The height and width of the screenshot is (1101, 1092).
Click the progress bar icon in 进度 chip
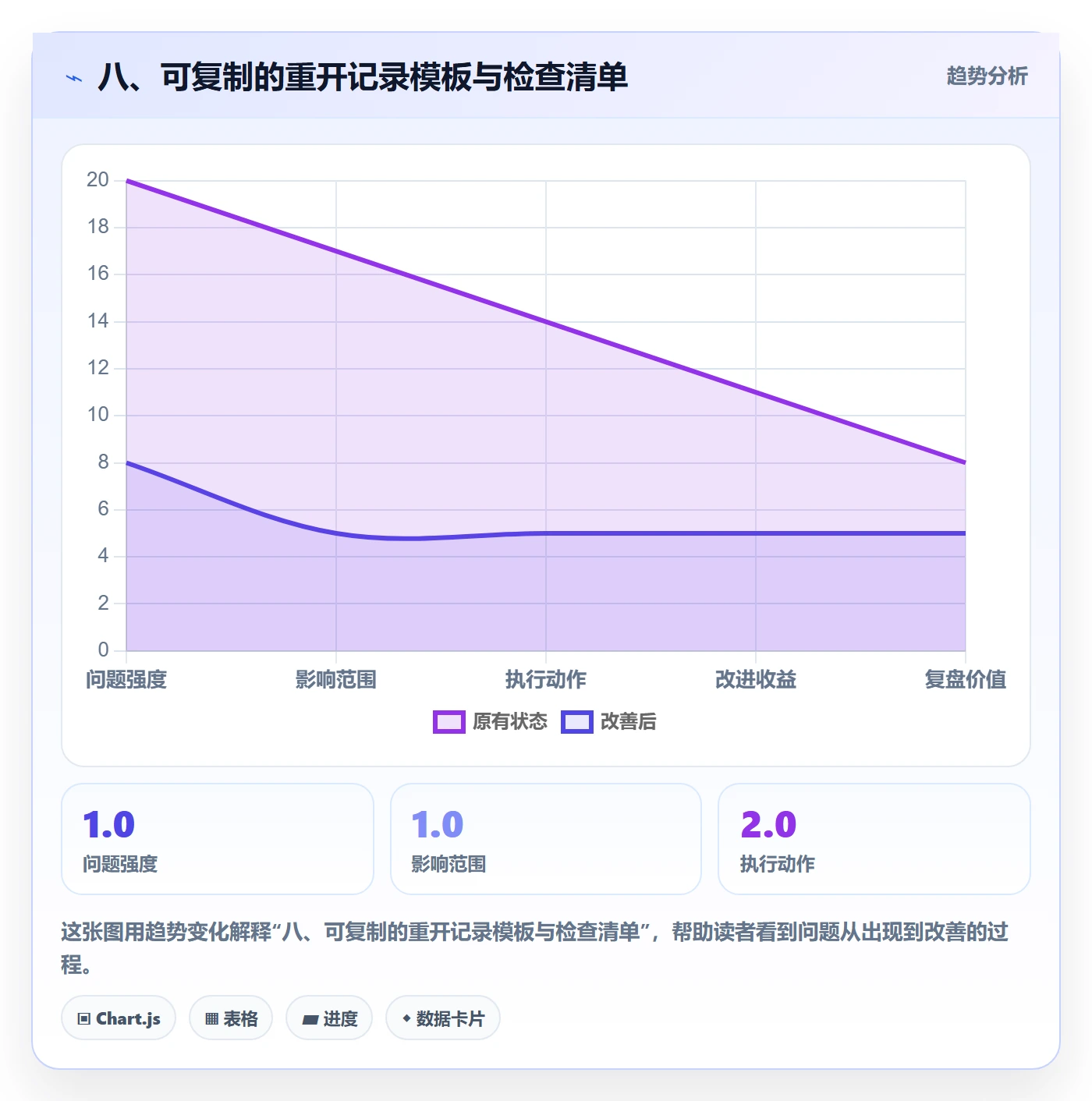pyautogui.click(x=310, y=1019)
